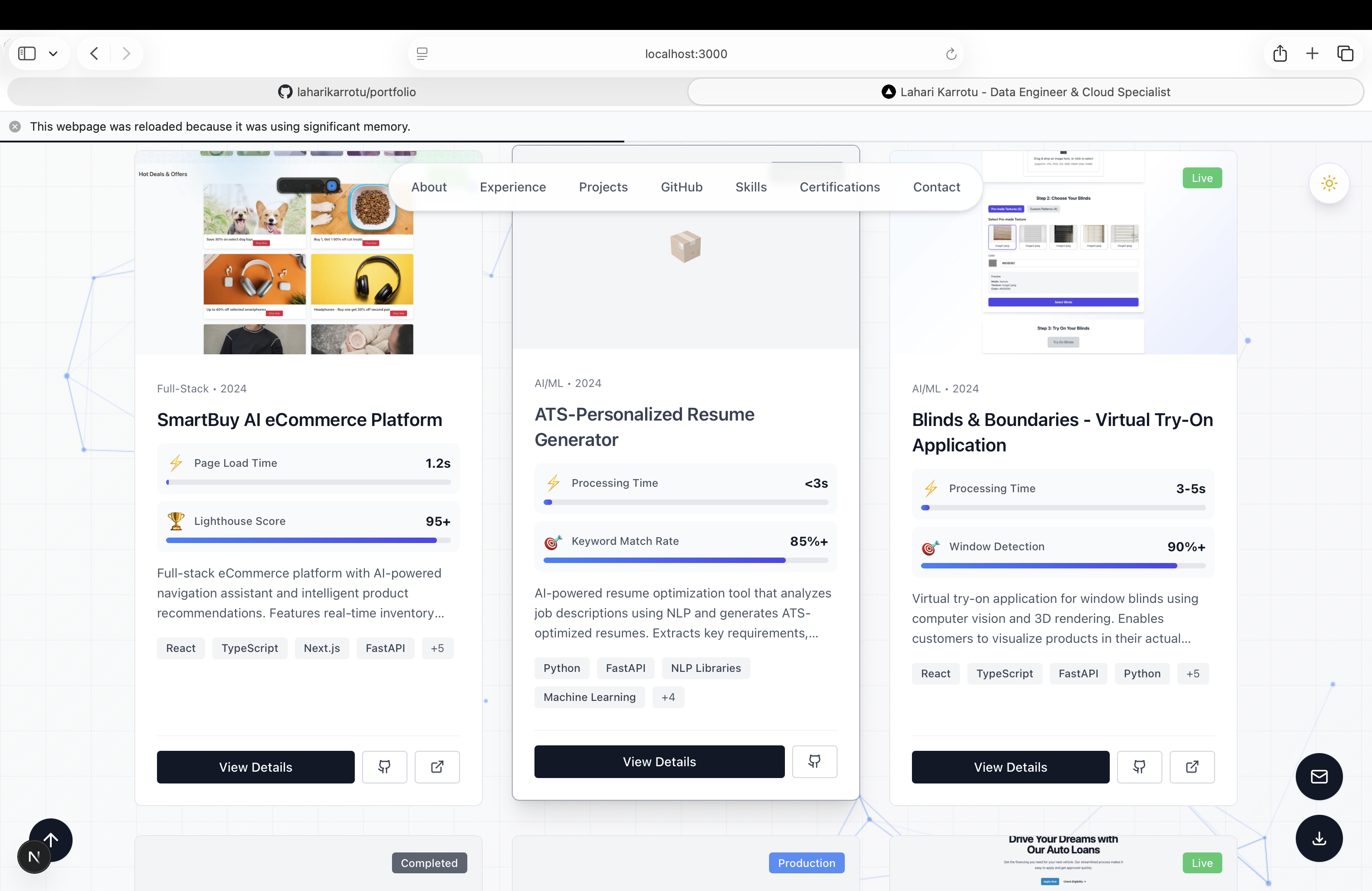Go to the Projects section
This screenshot has height=891, width=1372.
click(x=603, y=187)
